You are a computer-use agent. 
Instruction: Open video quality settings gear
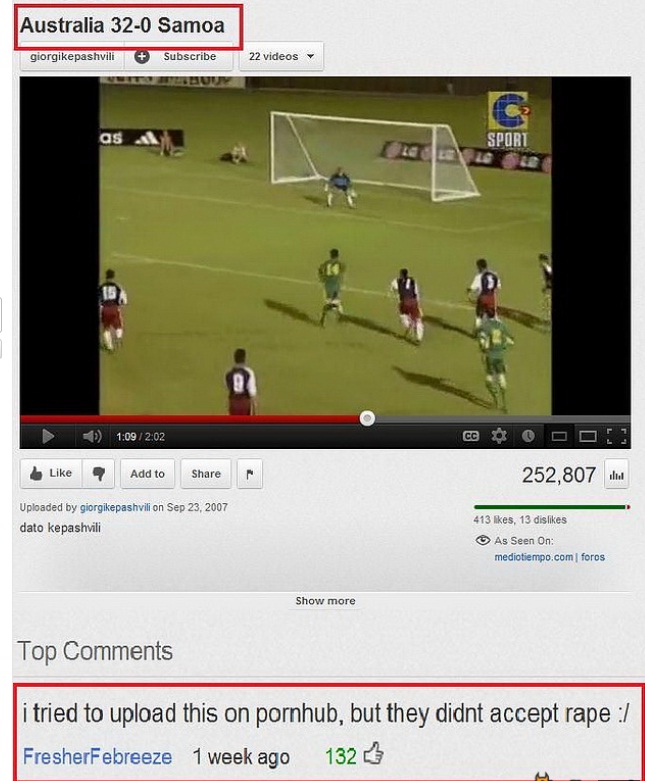(x=499, y=436)
